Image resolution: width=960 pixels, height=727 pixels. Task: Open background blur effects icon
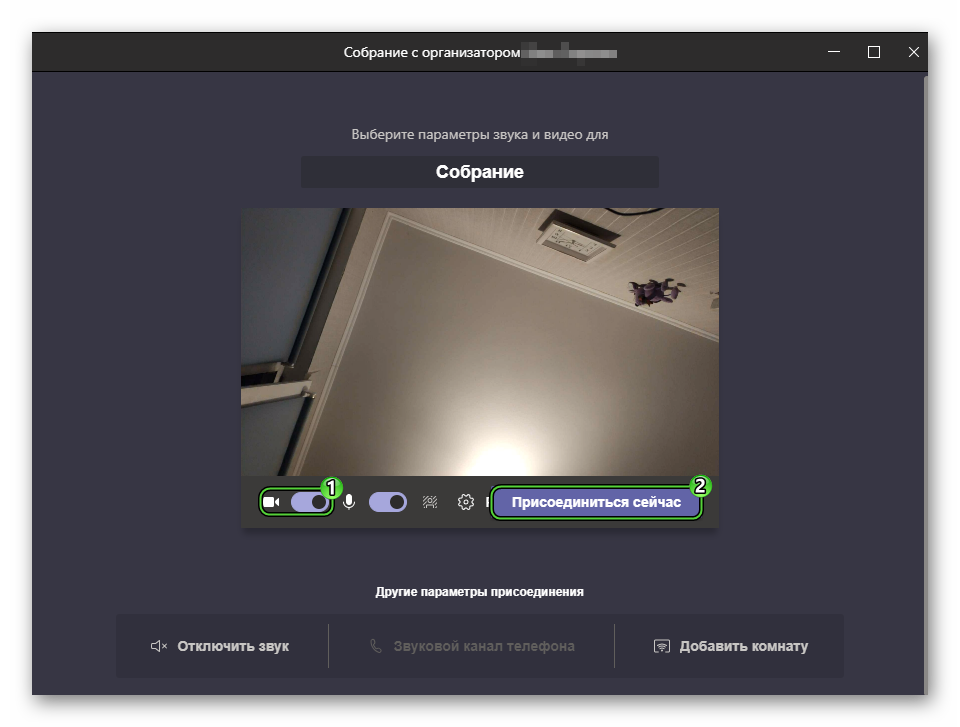(x=430, y=502)
